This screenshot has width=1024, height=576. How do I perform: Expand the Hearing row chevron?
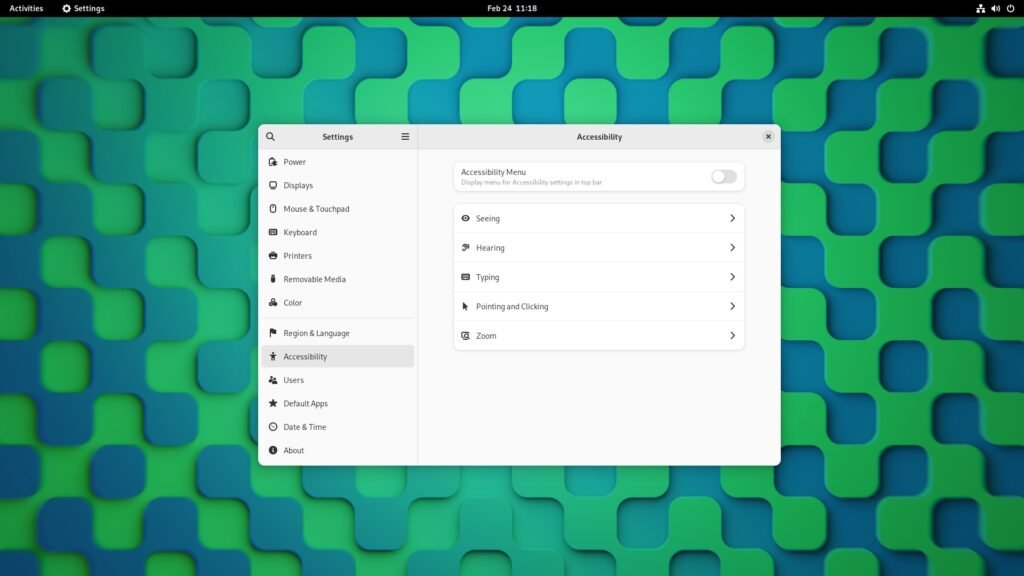click(x=732, y=248)
